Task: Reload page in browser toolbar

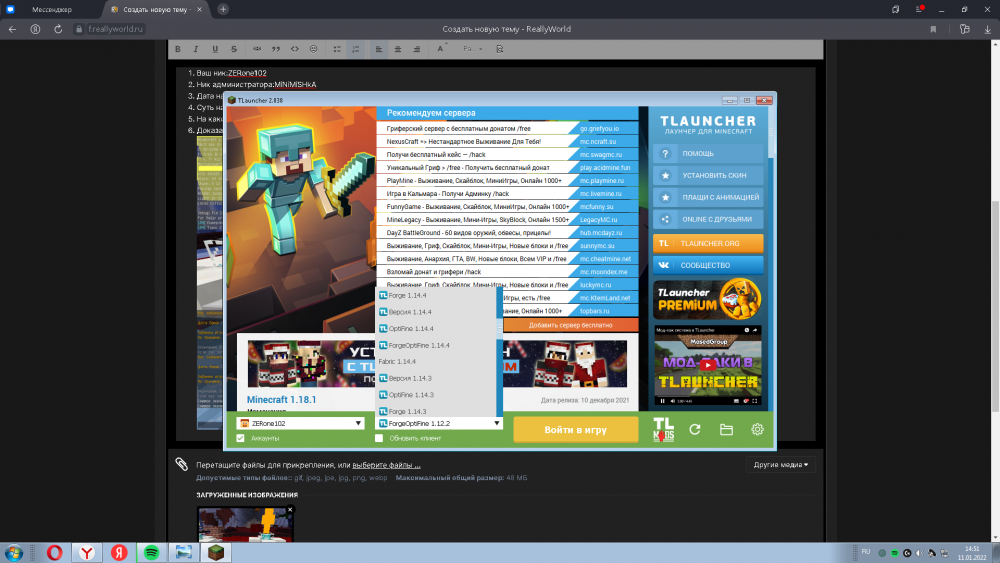Action: 58,29
